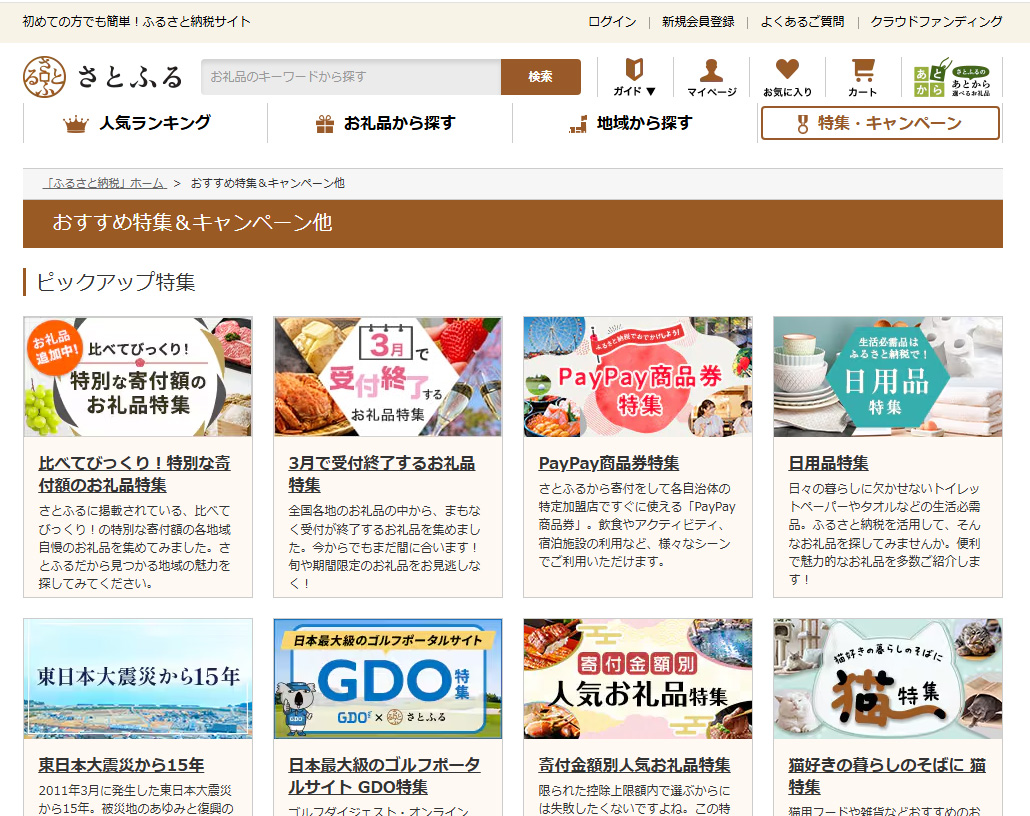
Task: Click the 検索 search button
Action: [x=540, y=77]
